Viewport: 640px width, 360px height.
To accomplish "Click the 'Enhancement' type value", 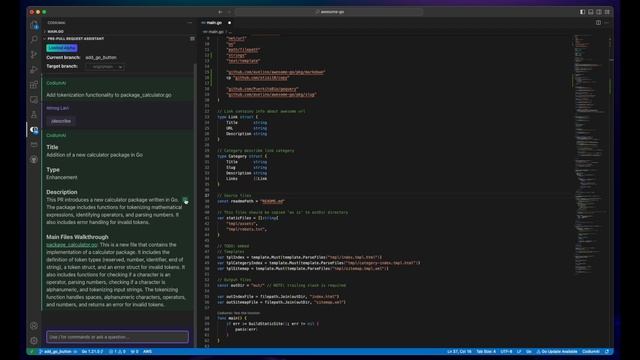I will coord(62,178).
